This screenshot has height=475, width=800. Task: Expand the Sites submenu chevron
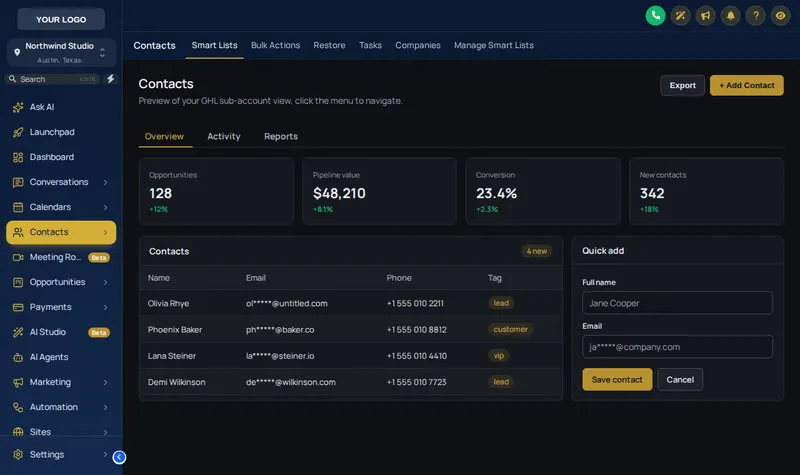(x=106, y=432)
